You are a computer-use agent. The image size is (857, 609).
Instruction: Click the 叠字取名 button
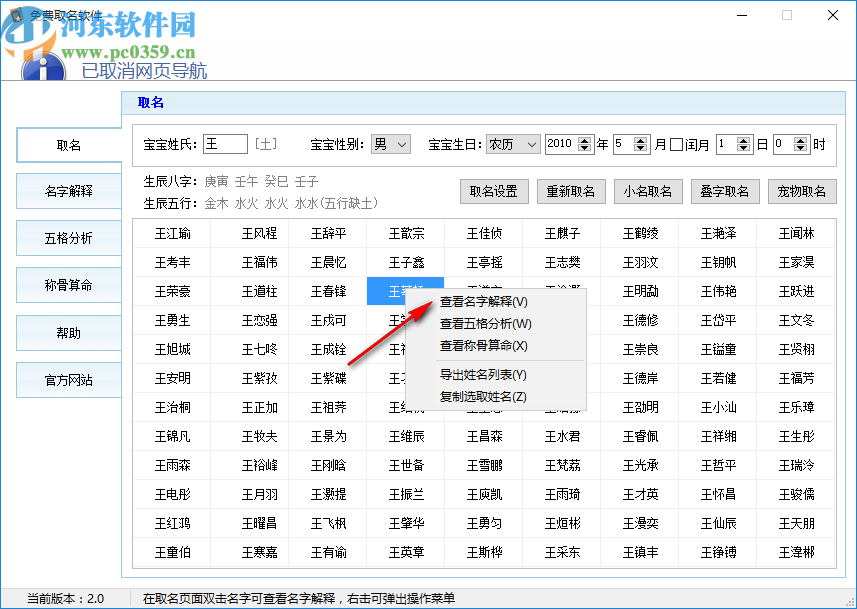click(x=725, y=191)
